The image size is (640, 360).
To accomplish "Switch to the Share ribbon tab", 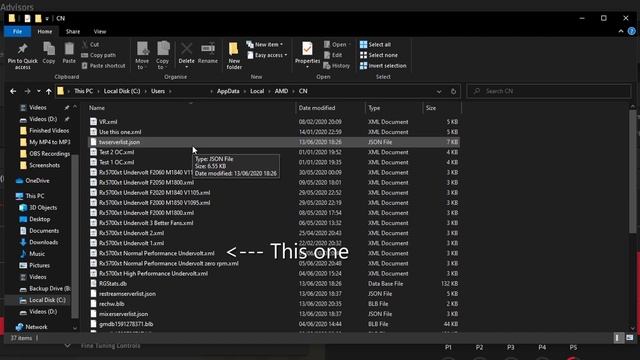I will click(73, 31).
